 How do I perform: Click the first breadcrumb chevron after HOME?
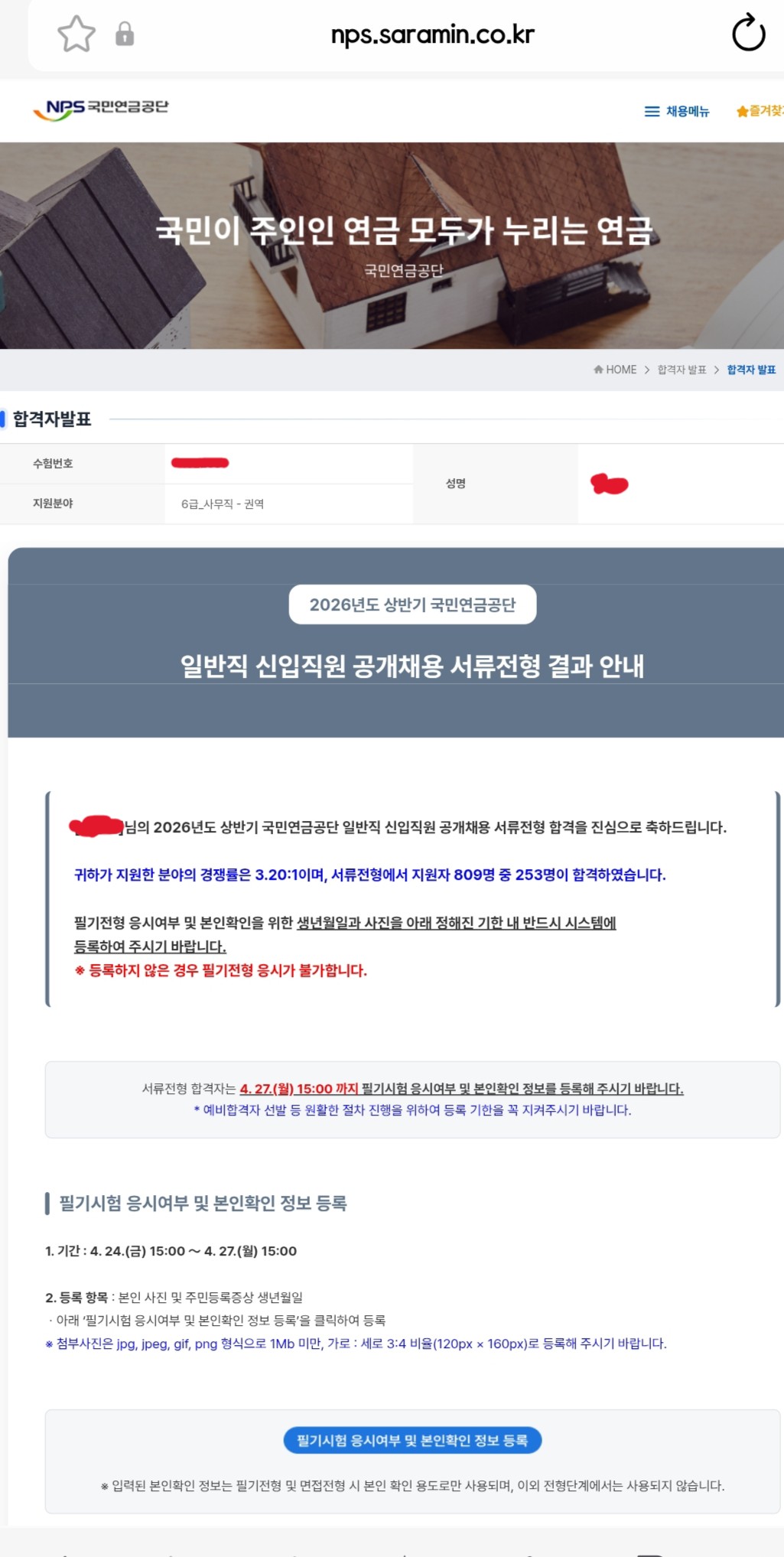647,370
